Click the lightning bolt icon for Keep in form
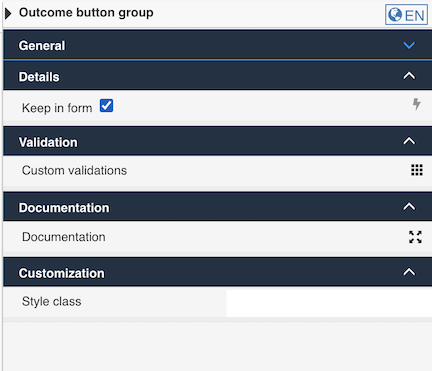432x371 pixels. pos(416,104)
